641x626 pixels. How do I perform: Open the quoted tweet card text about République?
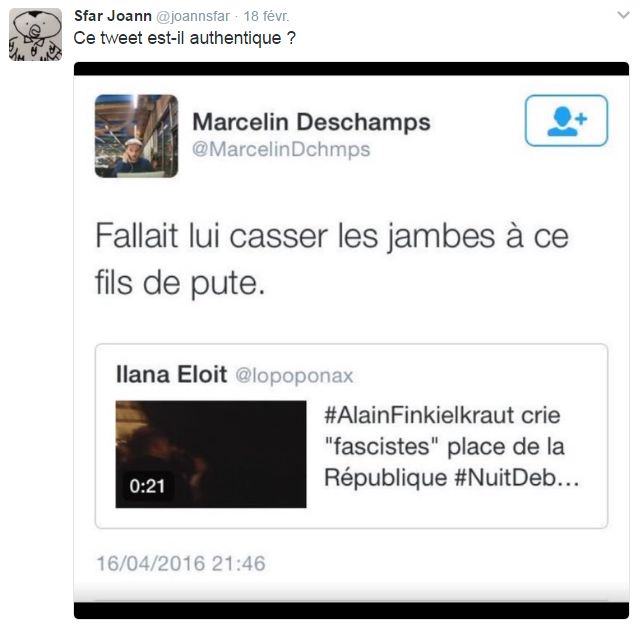(452, 446)
